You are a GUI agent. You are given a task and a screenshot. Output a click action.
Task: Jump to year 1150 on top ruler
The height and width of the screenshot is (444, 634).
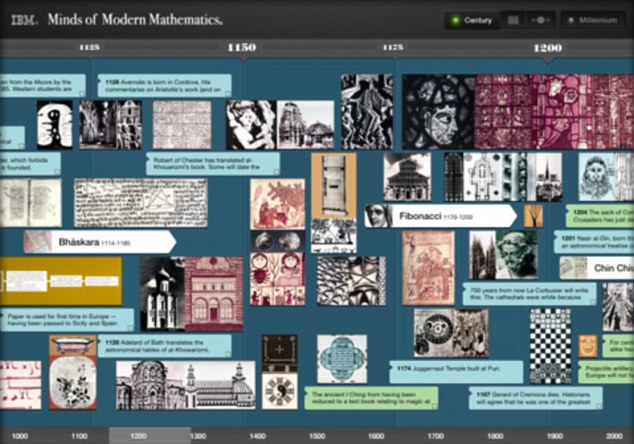241,47
